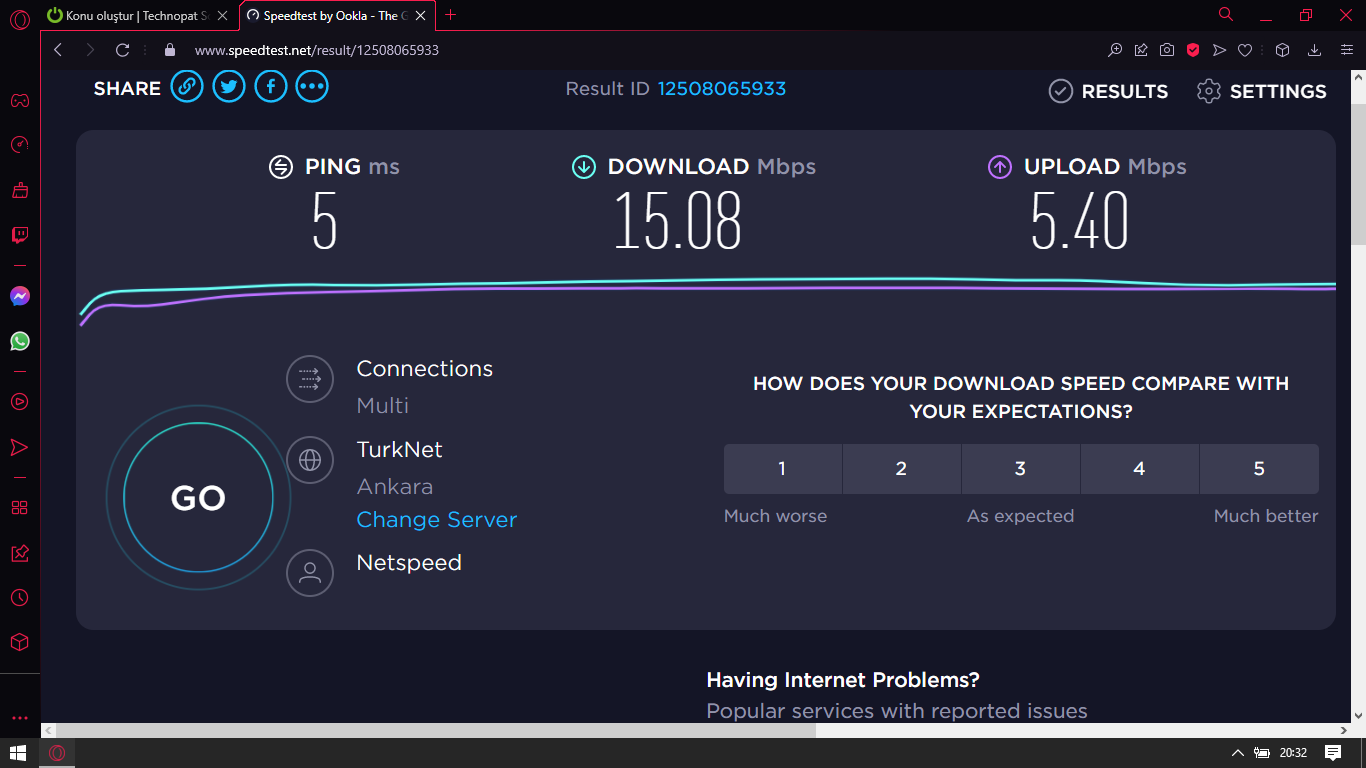
Task: Click the Having Internet Problems? heading
Action: [843, 680]
